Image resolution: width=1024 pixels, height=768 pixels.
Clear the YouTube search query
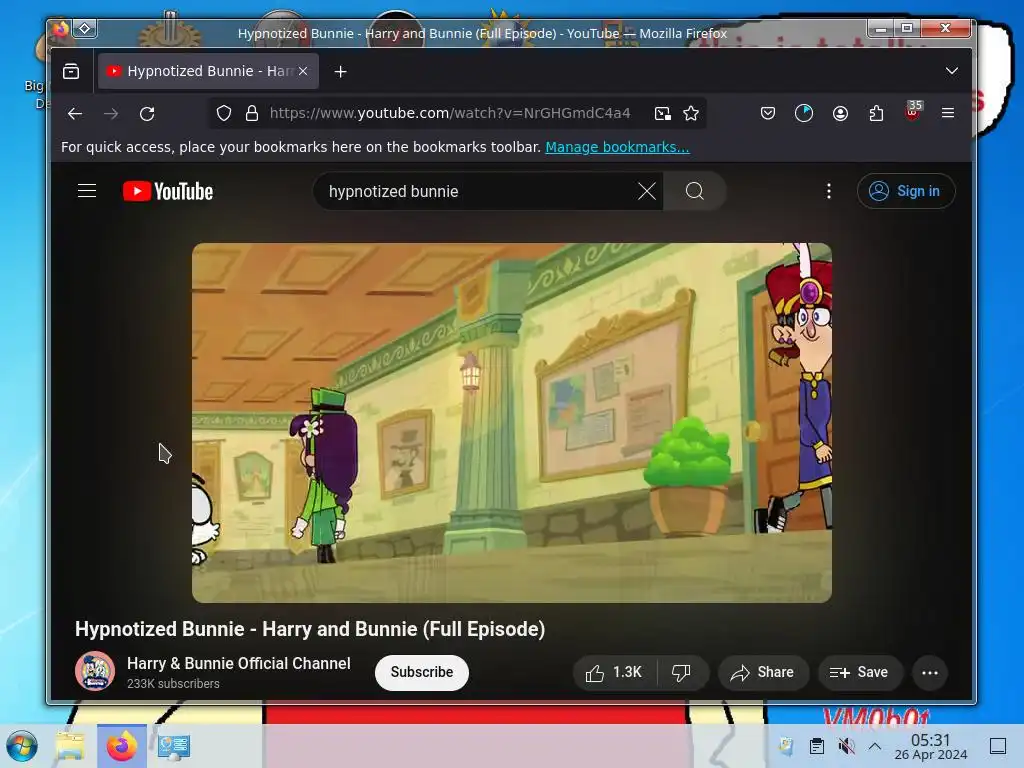point(647,191)
